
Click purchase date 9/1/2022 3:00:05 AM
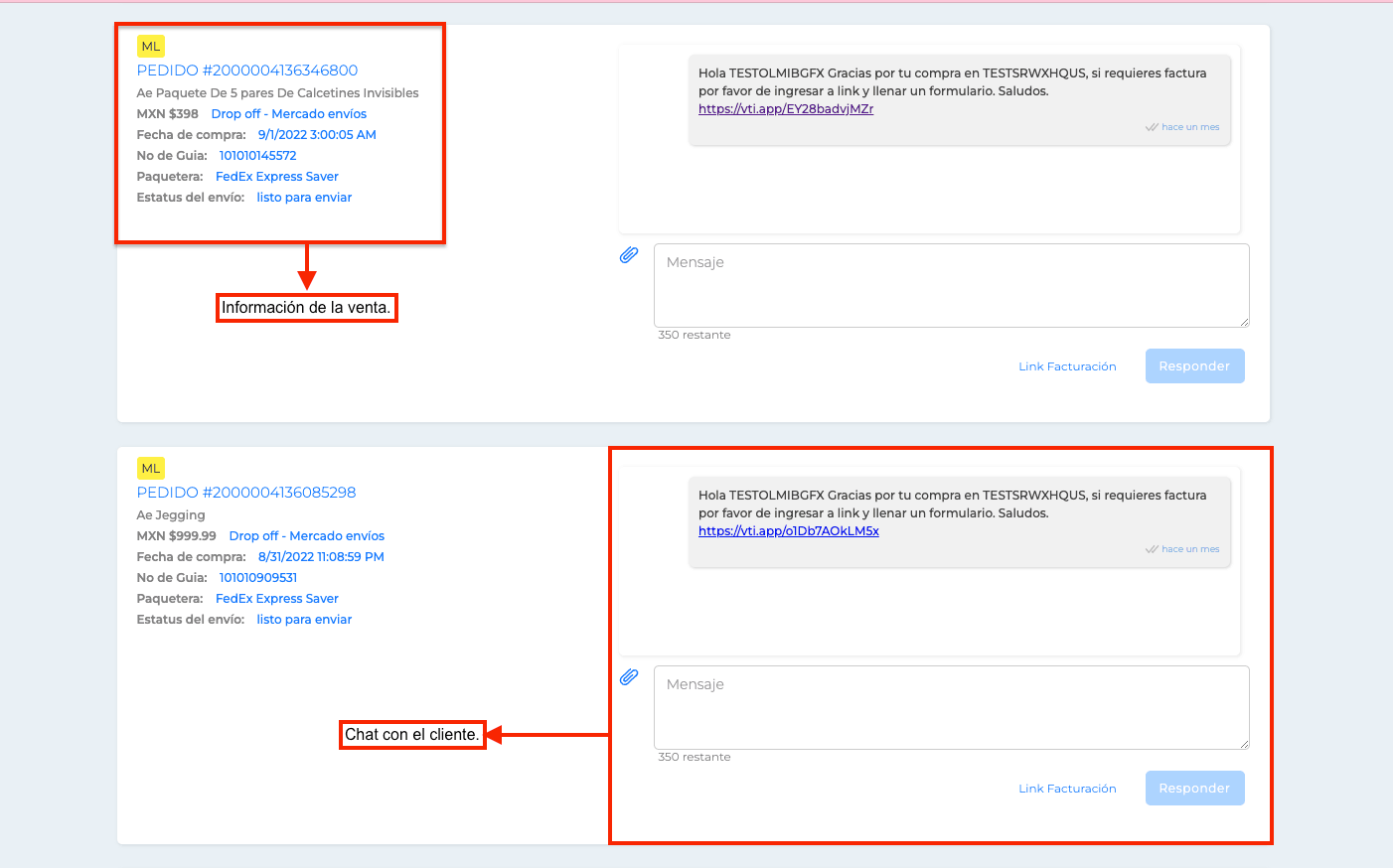[317, 135]
